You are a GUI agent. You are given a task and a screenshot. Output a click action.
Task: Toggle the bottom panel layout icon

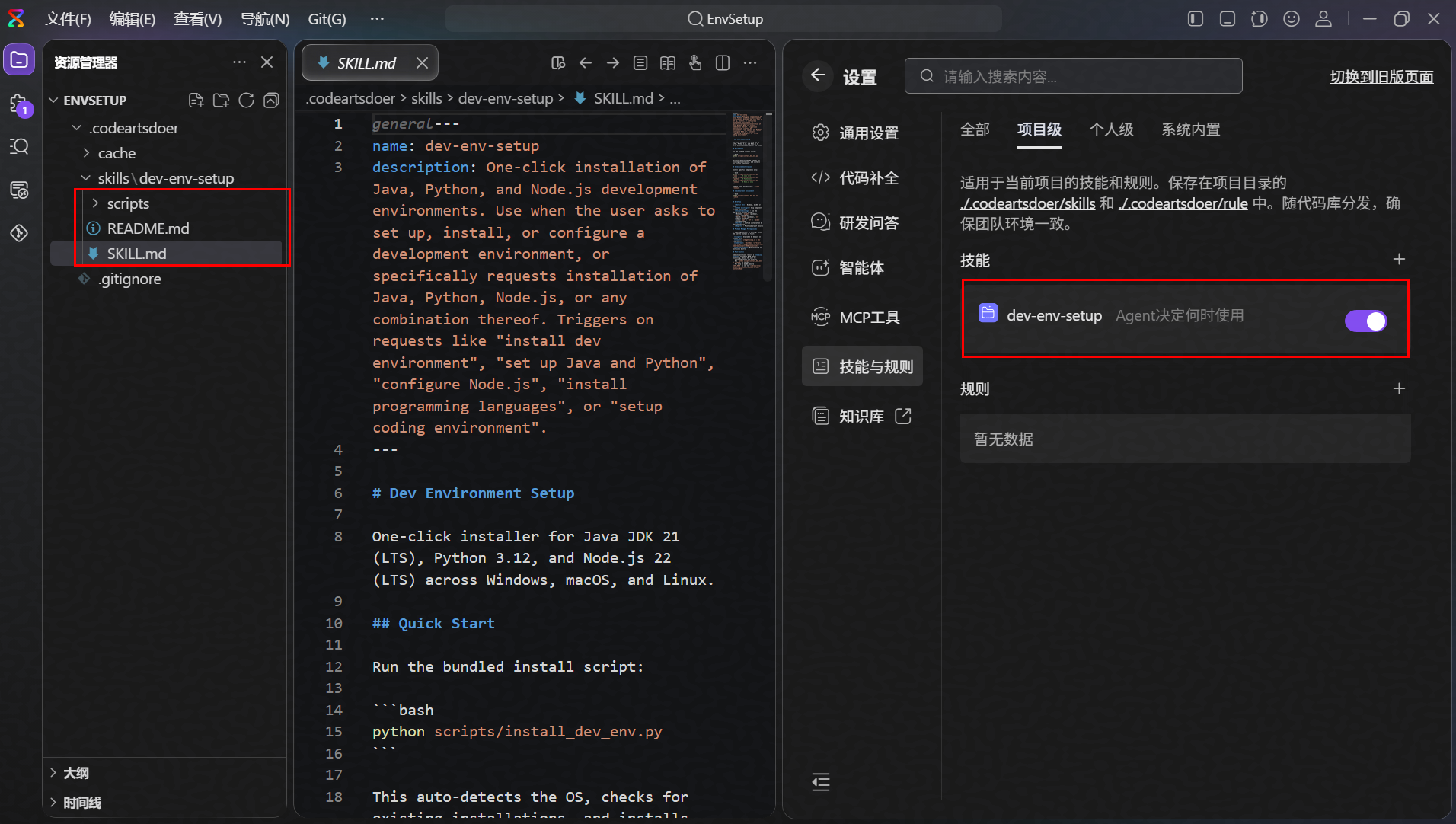click(1228, 19)
